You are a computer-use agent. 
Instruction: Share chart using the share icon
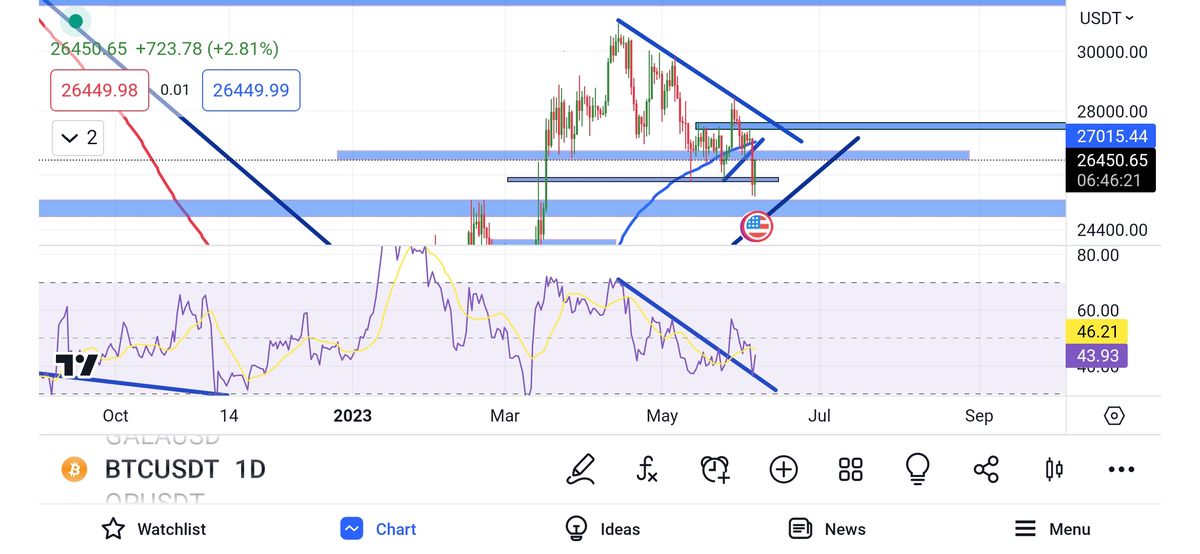tap(985, 469)
